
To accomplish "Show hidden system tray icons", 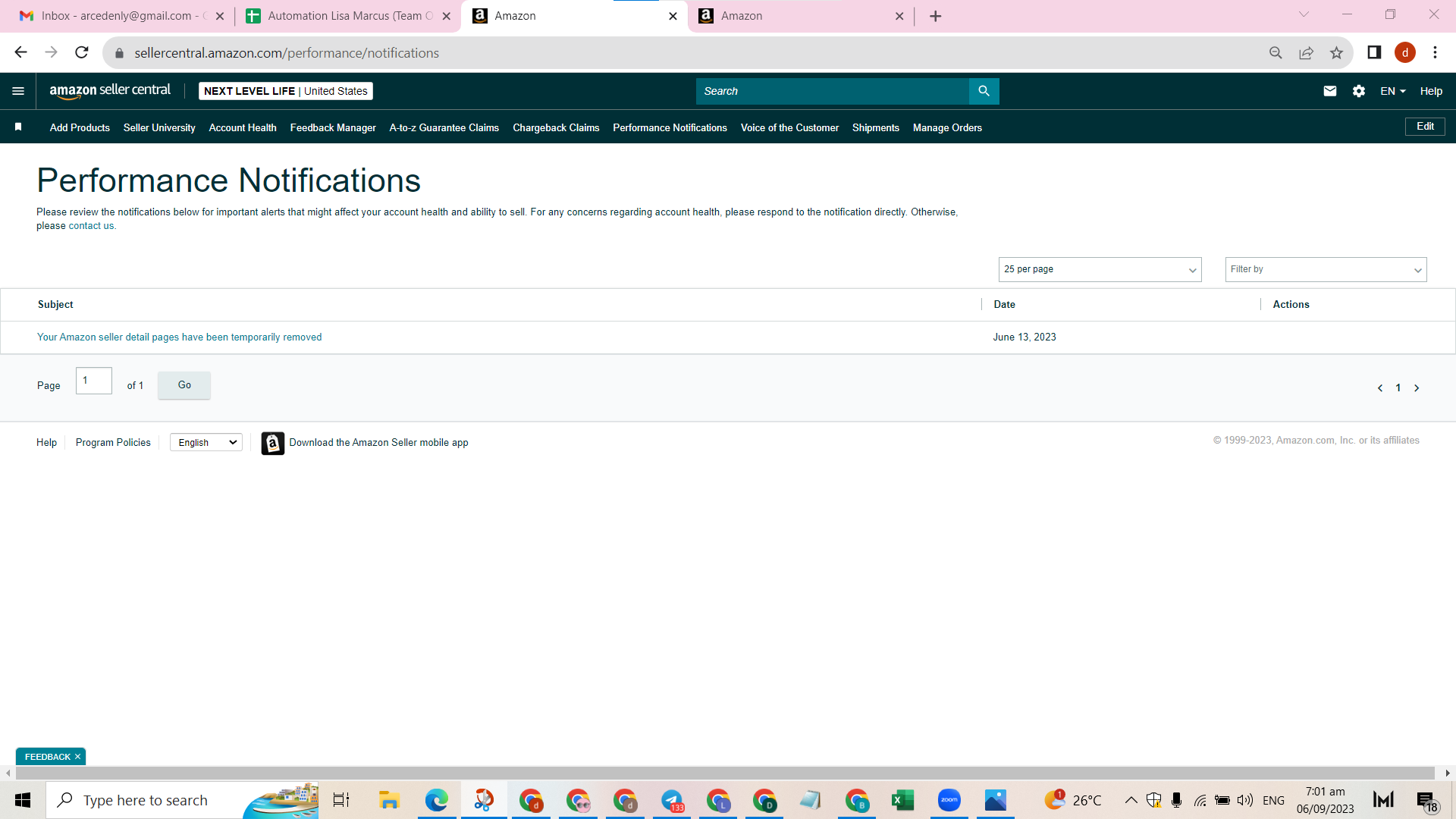I will point(1131,800).
